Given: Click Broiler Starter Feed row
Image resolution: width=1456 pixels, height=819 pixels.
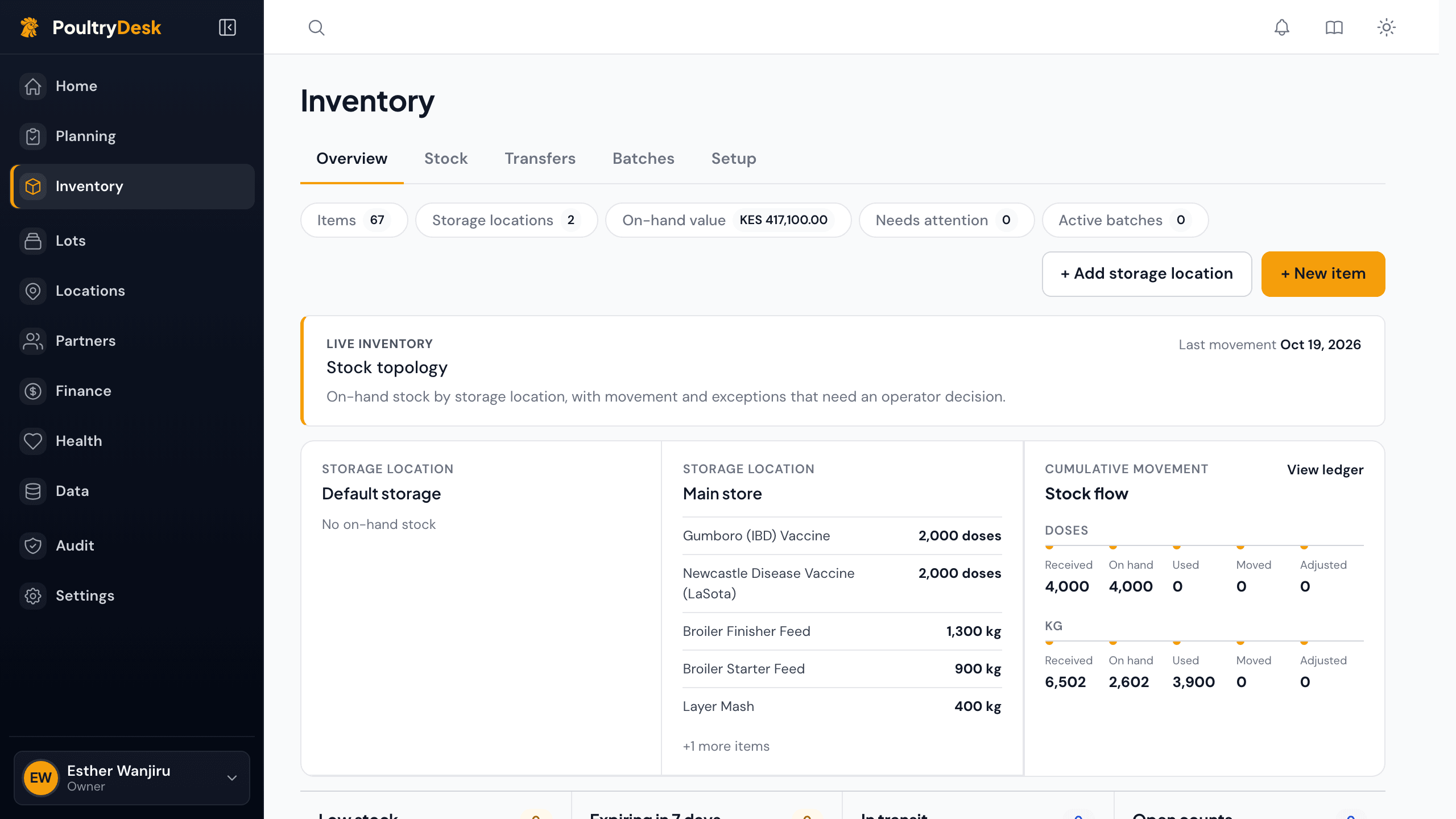Looking at the screenshot, I should tap(842, 669).
